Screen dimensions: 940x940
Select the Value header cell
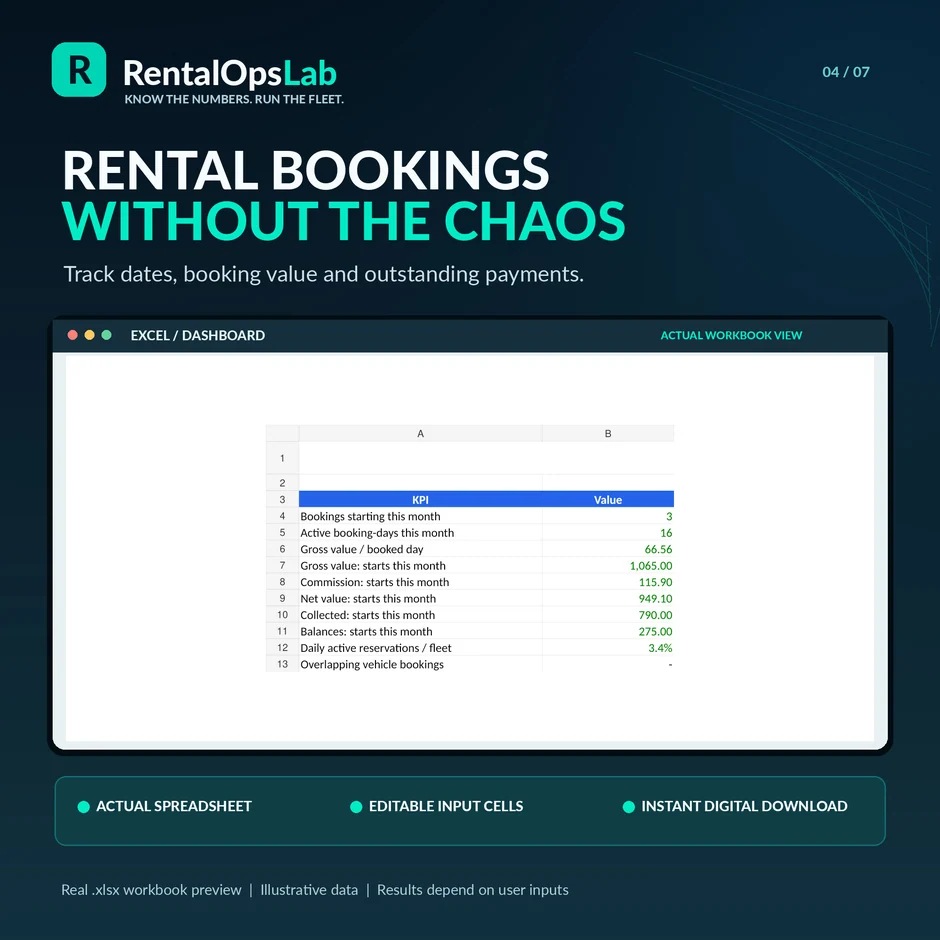coord(608,499)
